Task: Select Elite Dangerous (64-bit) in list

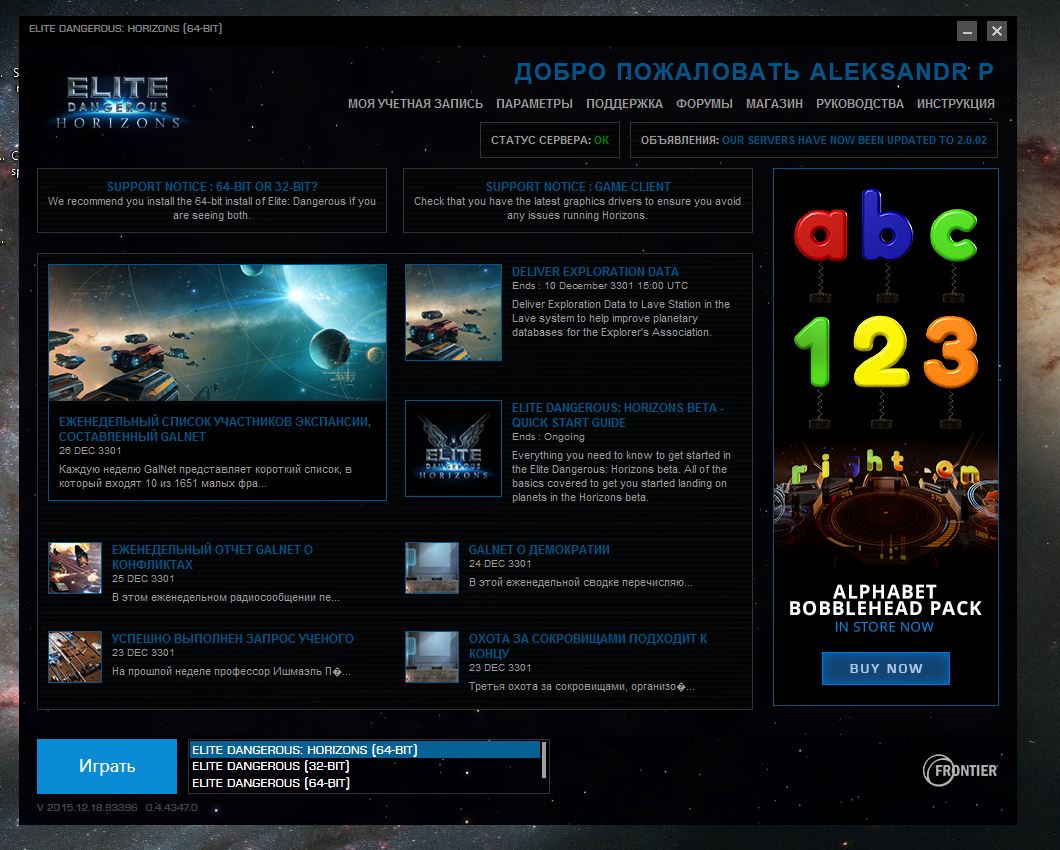Action: [x=365, y=783]
